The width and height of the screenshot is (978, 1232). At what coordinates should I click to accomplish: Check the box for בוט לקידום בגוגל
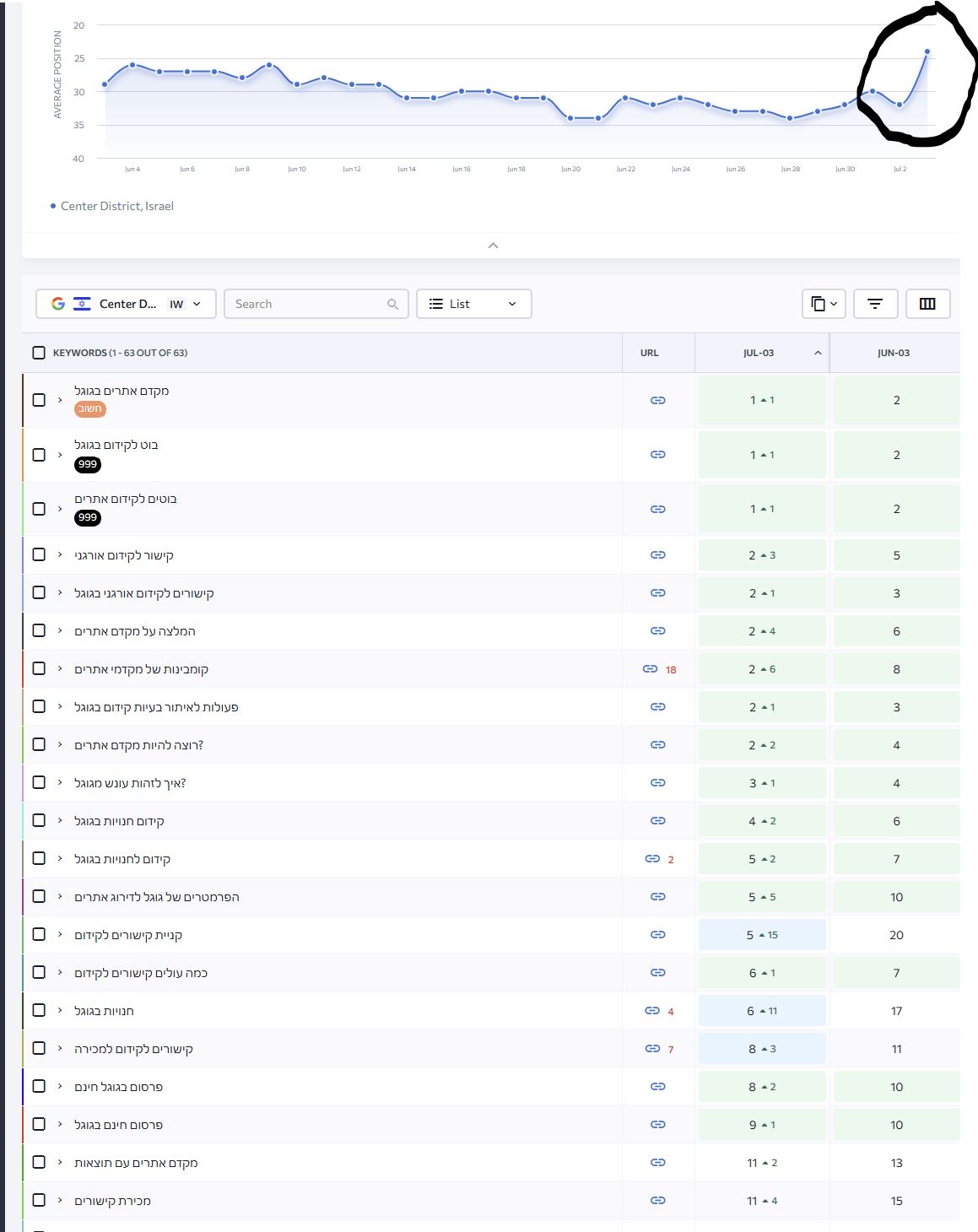(39, 455)
